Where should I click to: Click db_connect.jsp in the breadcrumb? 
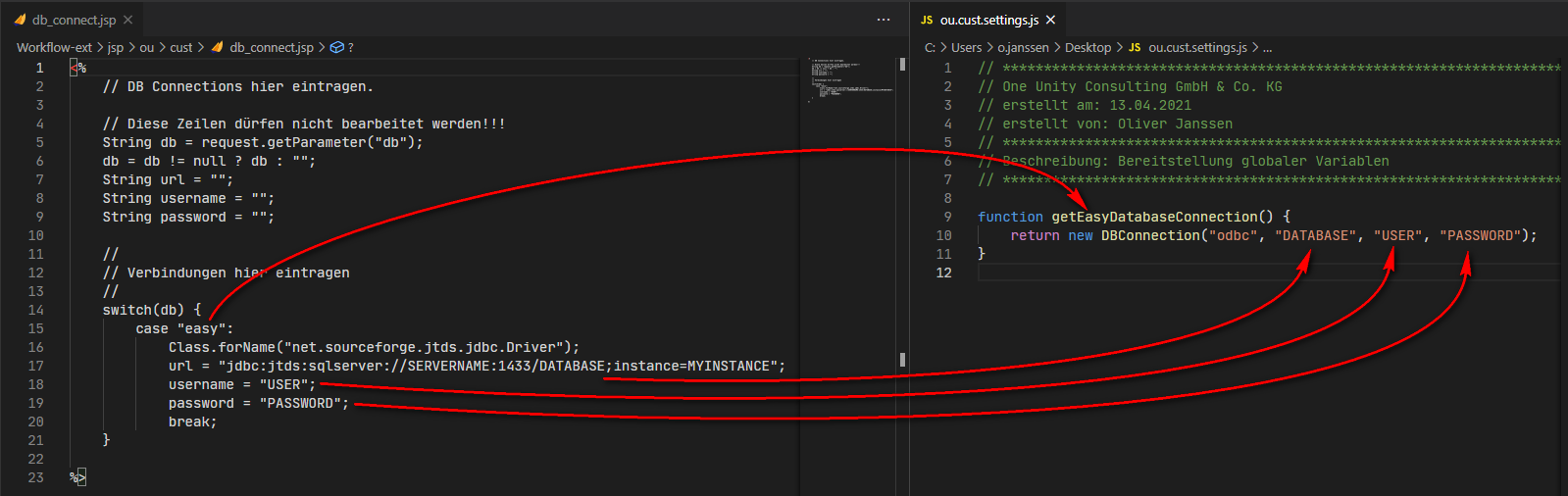pyautogui.click(x=272, y=47)
